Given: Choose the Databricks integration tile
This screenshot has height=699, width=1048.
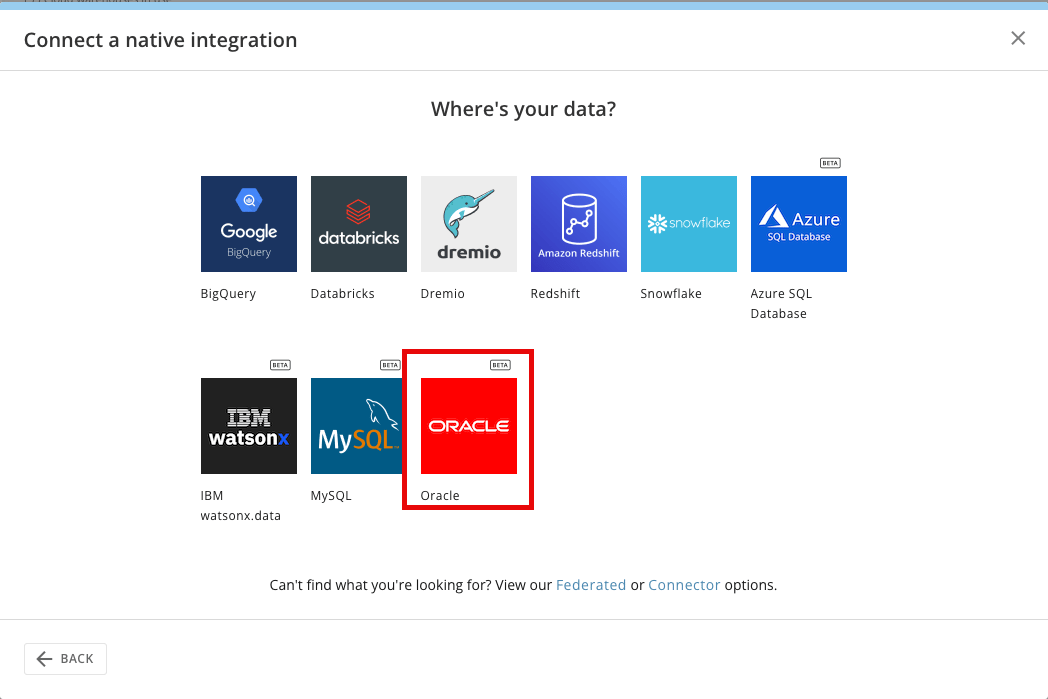Looking at the screenshot, I should 359,224.
